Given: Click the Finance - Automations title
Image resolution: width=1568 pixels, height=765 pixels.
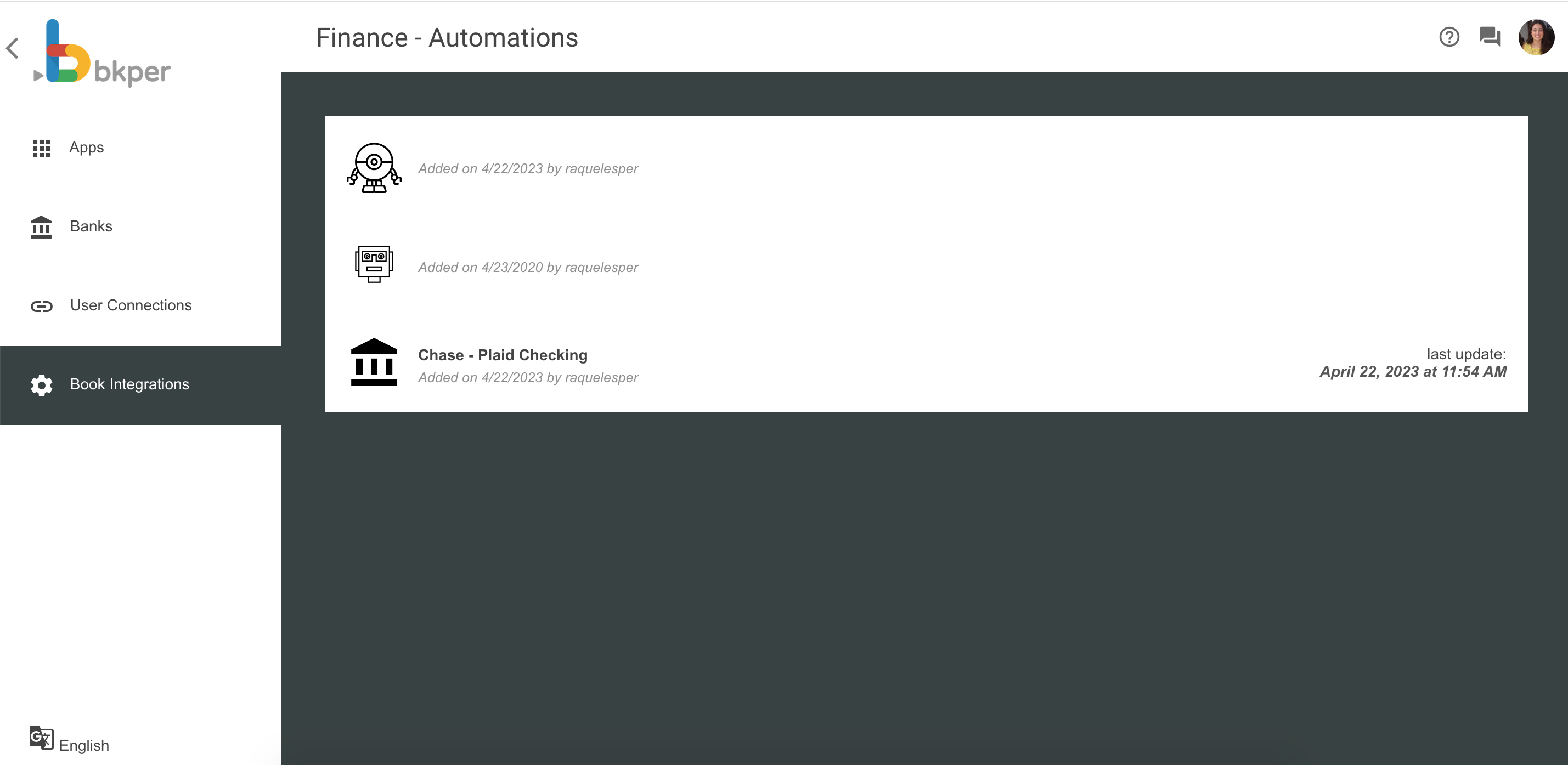Looking at the screenshot, I should pos(446,37).
